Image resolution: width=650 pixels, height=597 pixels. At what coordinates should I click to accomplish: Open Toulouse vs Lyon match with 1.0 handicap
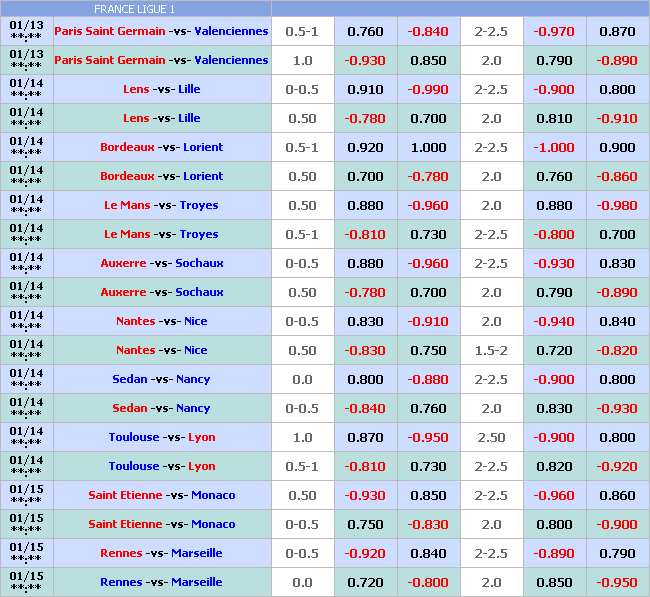(x=161, y=437)
